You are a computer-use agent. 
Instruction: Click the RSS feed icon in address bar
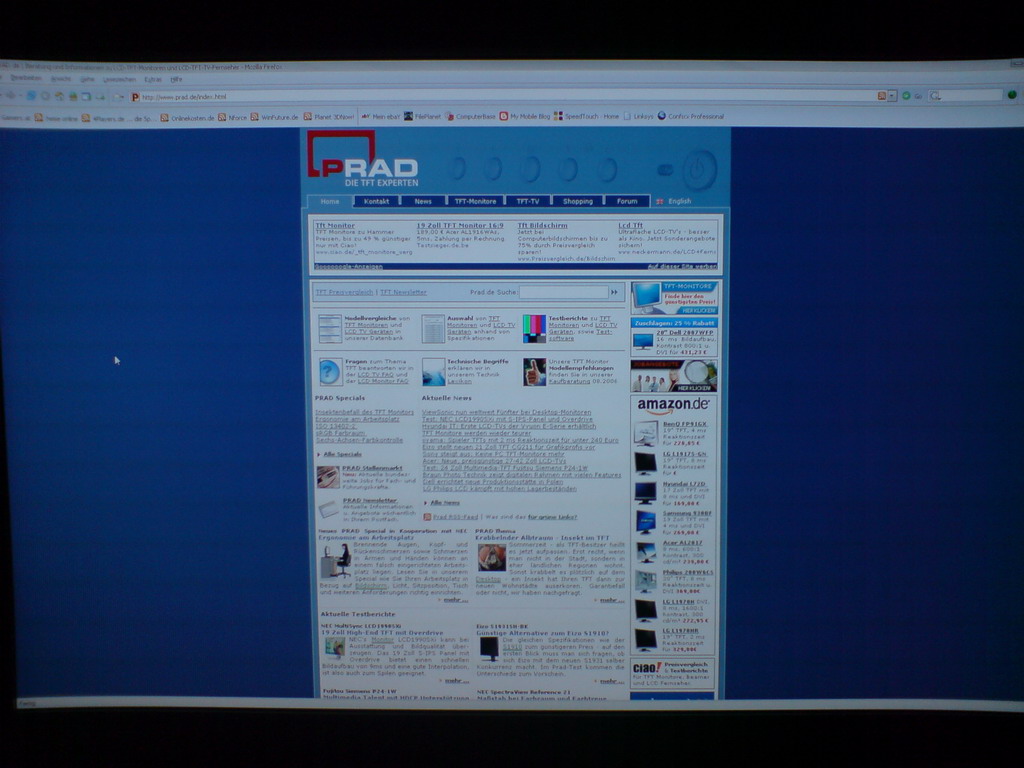pyautogui.click(x=882, y=96)
